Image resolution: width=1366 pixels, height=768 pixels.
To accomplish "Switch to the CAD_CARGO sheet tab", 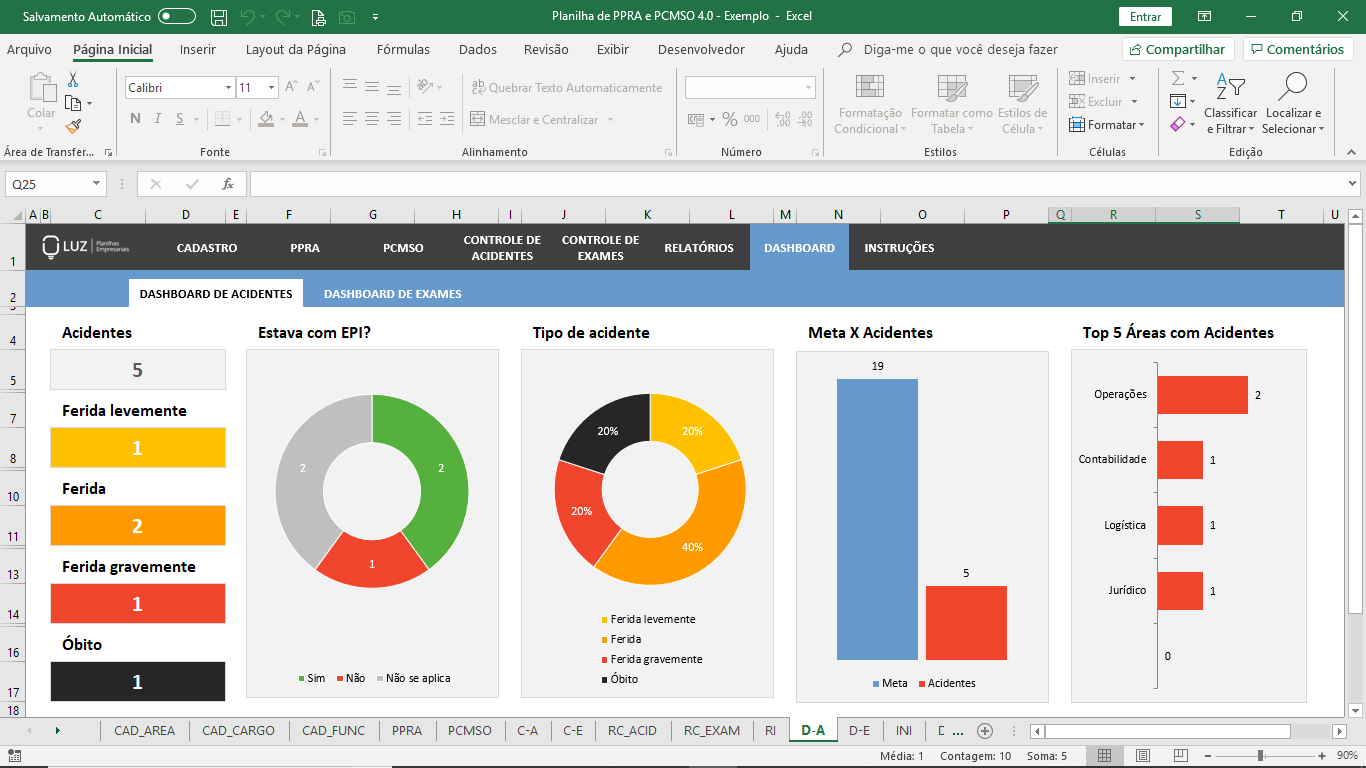I will click(x=238, y=731).
